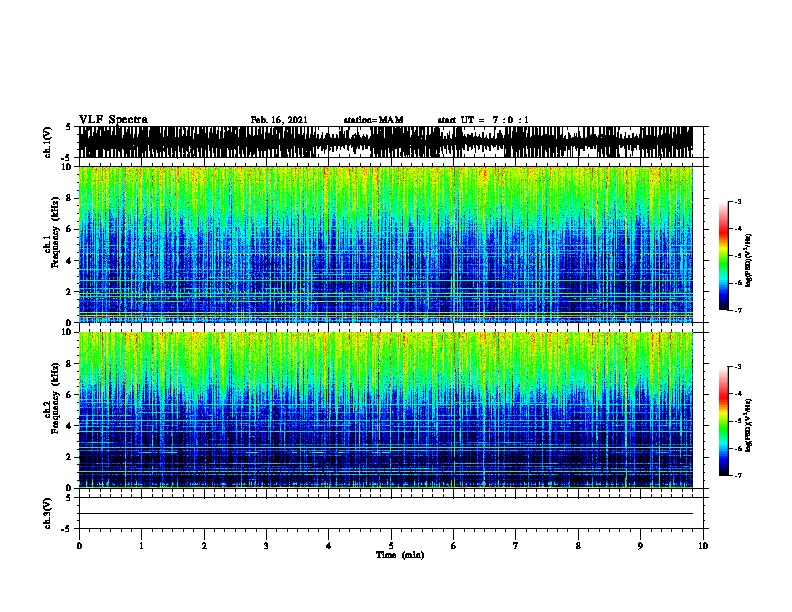792x612 pixels.
Task: Click the ch.1(V) axis "5" tick label
Action: pyautogui.click(x=68, y=127)
